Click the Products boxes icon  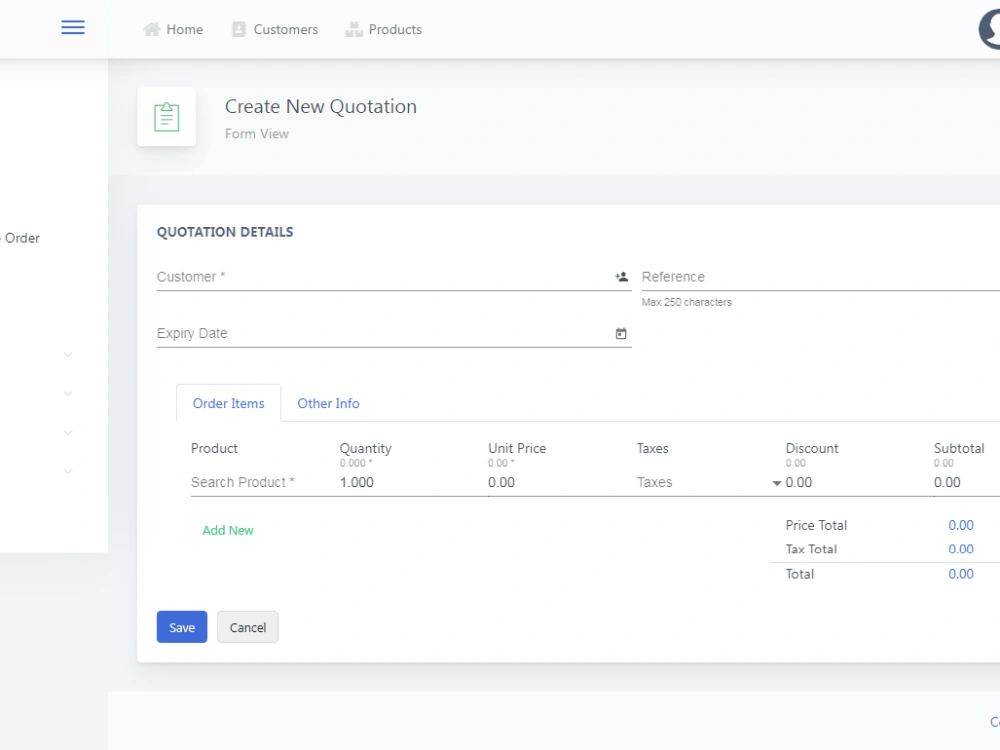click(x=354, y=29)
